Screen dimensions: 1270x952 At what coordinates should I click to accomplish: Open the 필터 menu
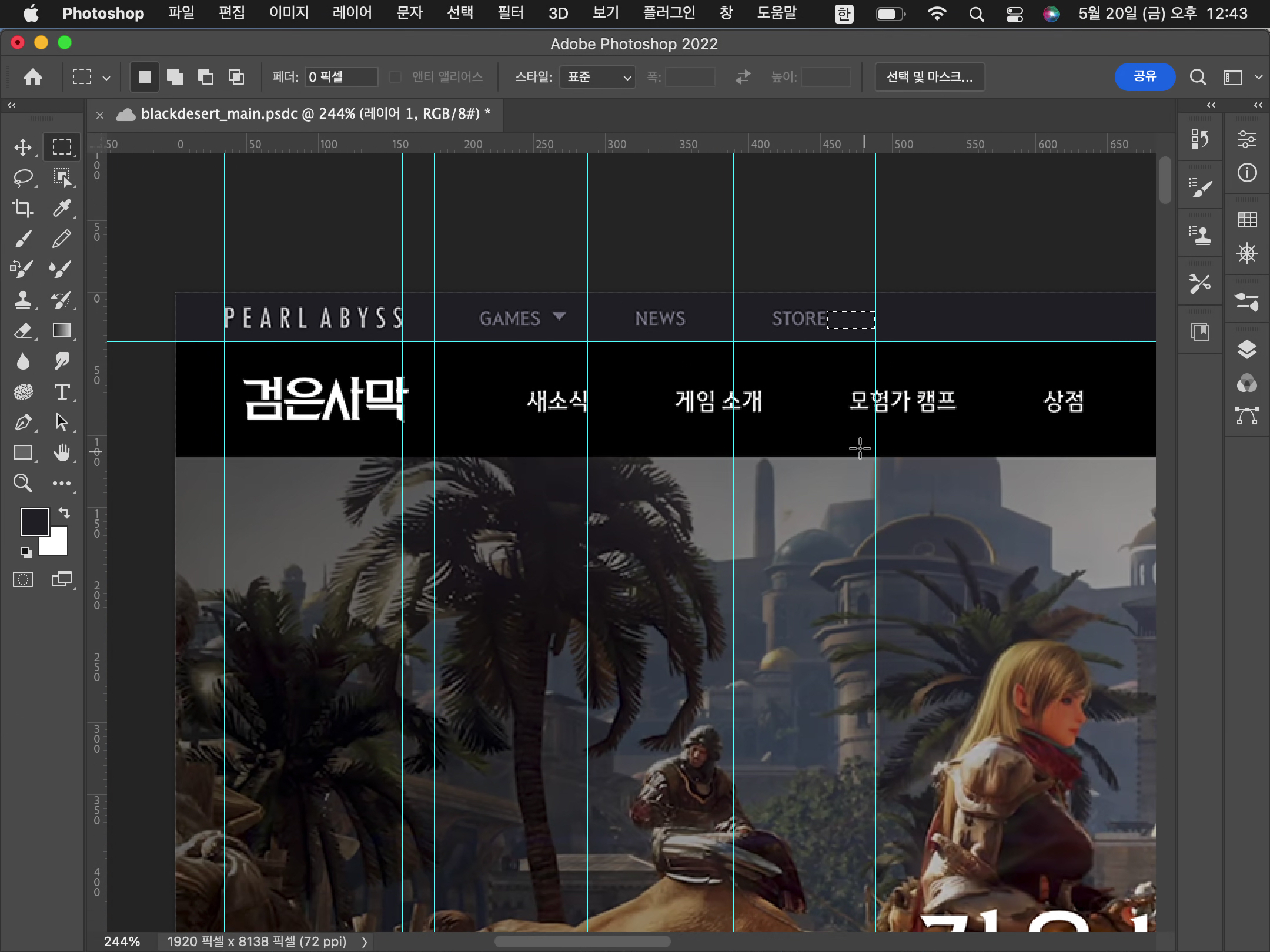coord(510,13)
